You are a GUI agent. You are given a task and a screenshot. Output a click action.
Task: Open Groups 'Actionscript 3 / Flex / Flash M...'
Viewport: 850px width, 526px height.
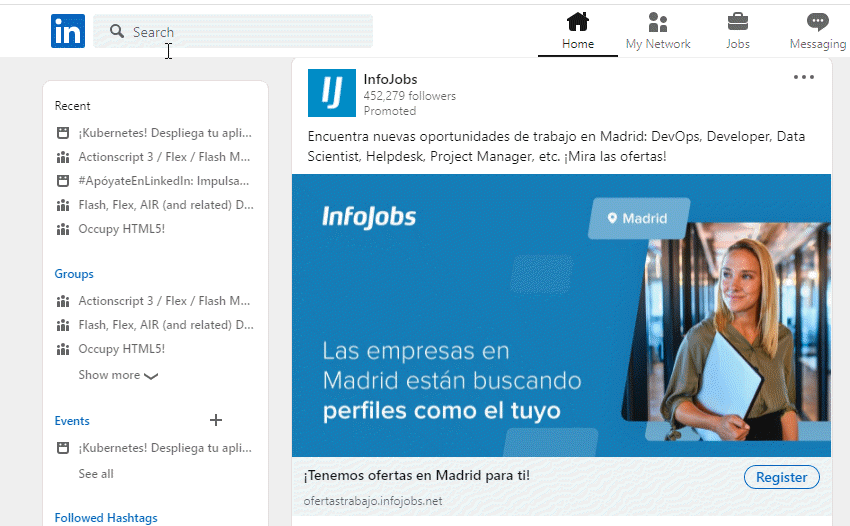click(x=164, y=301)
